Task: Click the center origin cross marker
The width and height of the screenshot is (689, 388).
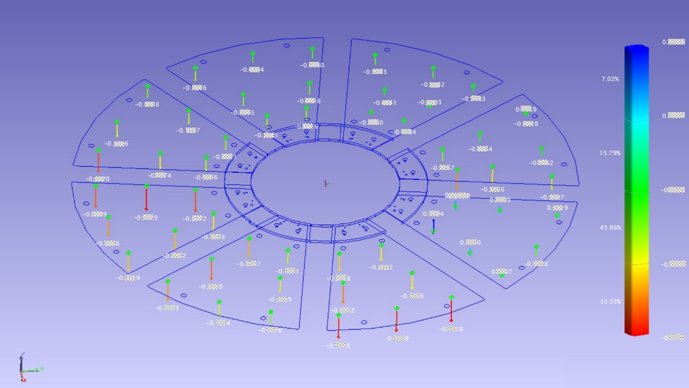Action: [x=326, y=183]
